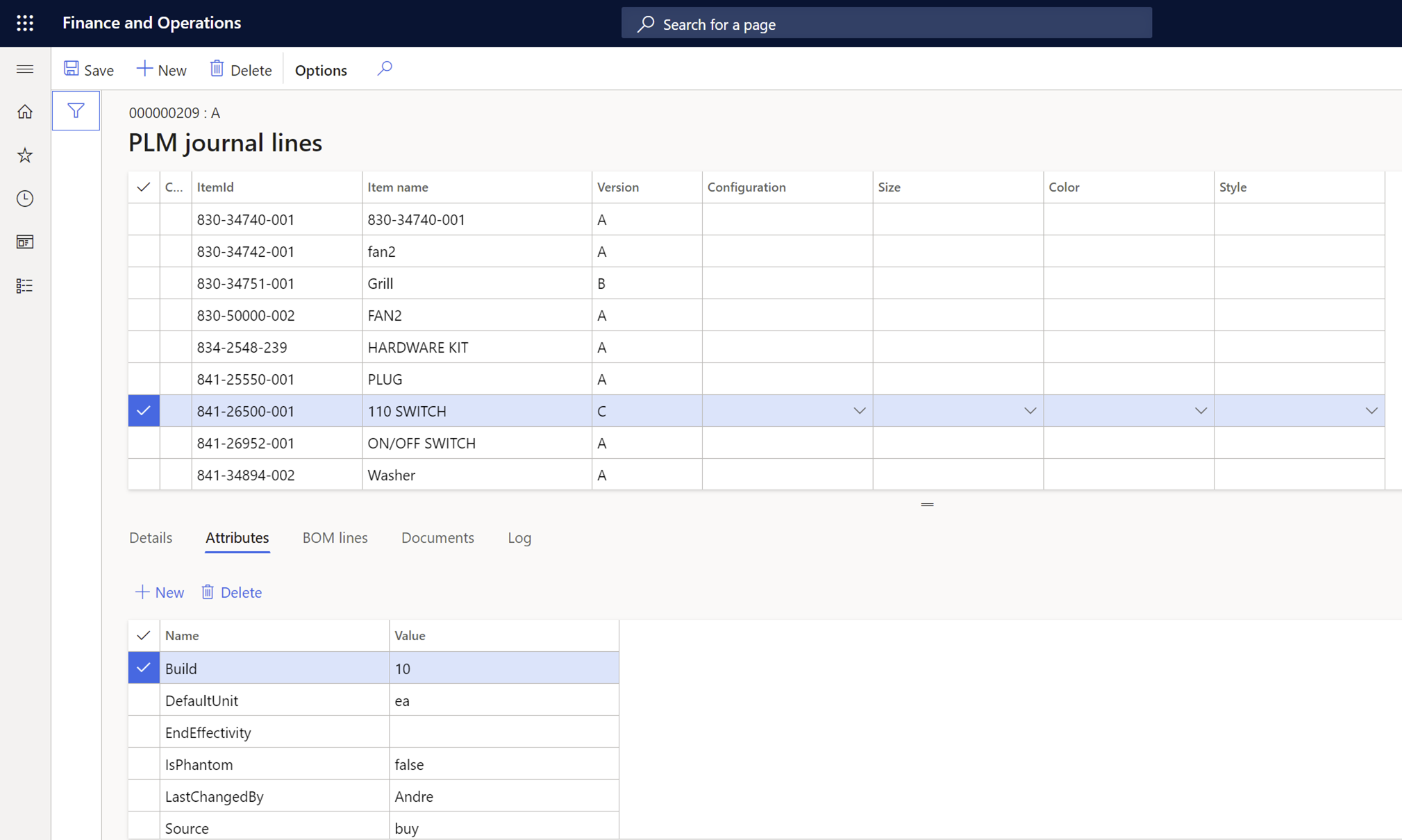
Task: Open the filter pane funnel icon
Action: pos(76,110)
